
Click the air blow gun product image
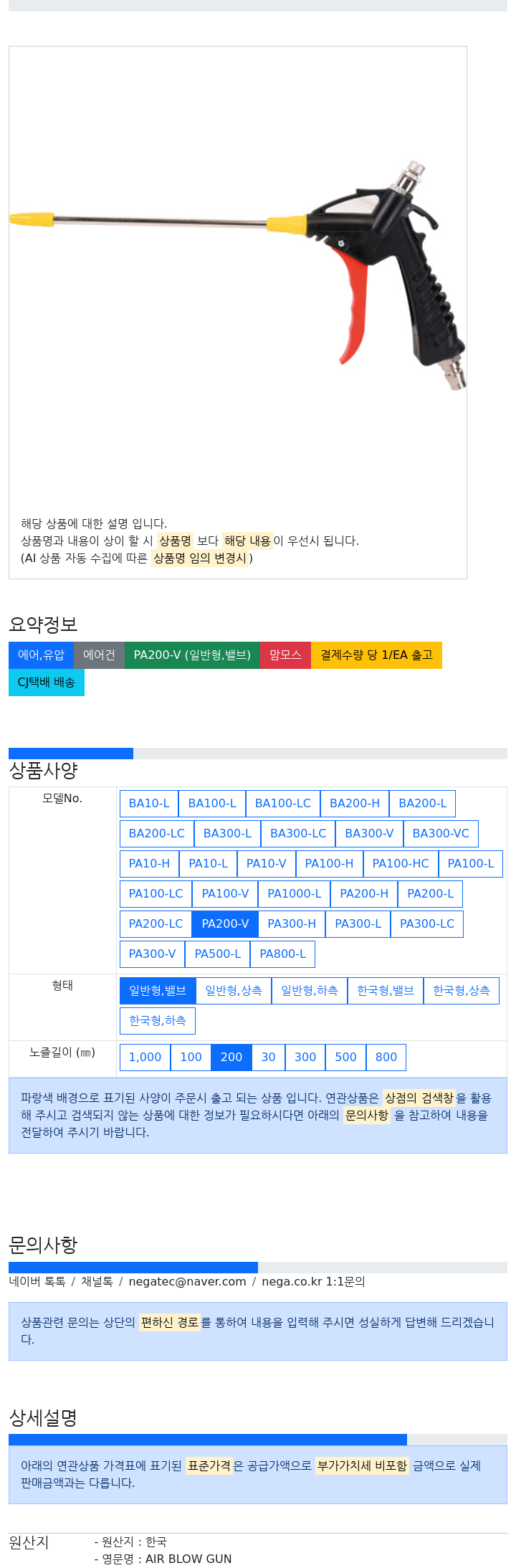pyautogui.click(x=237, y=276)
